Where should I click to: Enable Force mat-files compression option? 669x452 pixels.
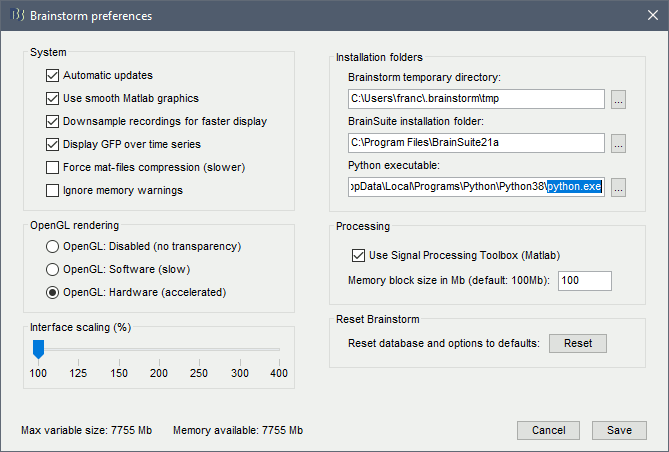[x=53, y=167]
